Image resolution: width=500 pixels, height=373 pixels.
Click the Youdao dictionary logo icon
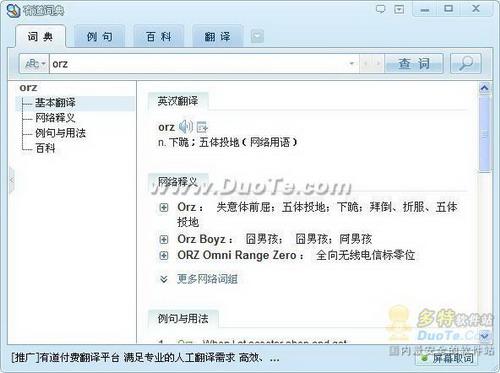pyautogui.click(x=13, y=10)
